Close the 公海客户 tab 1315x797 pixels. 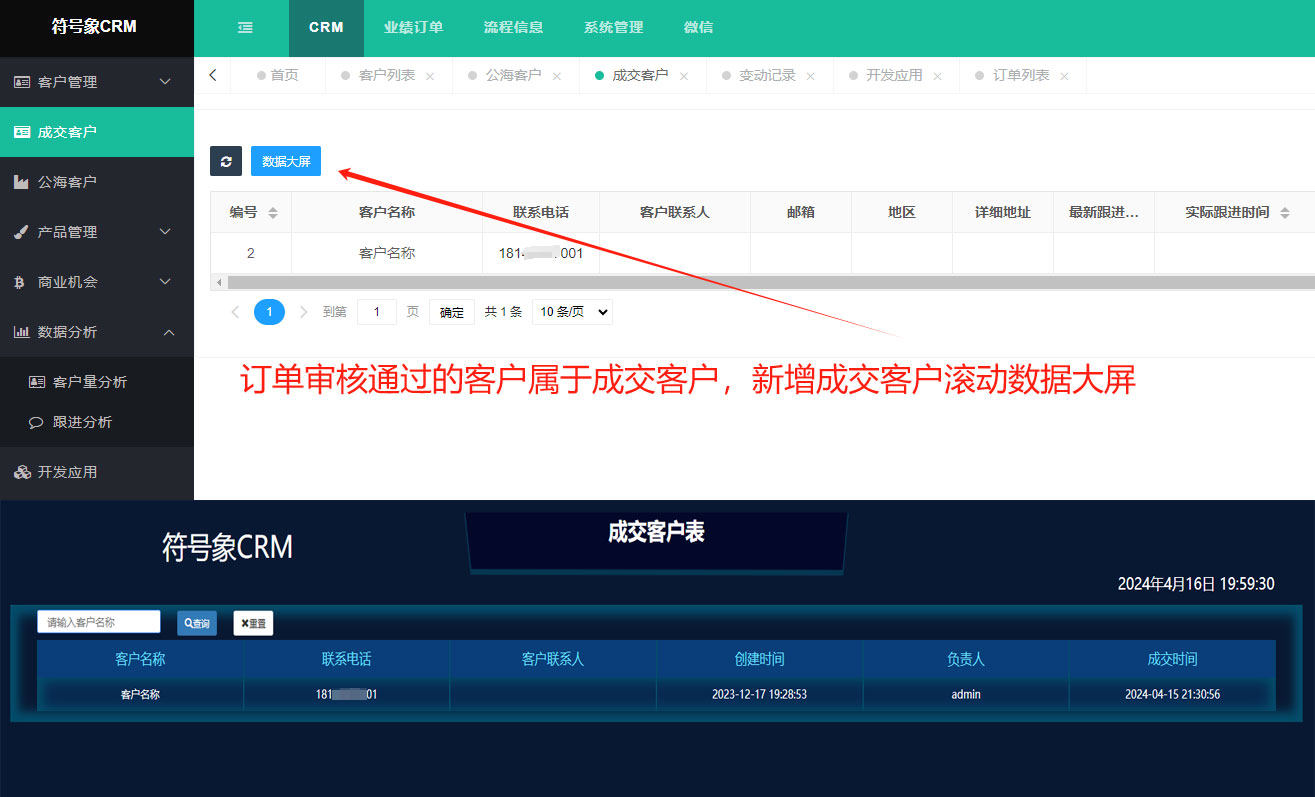click(x=557, y=76)
